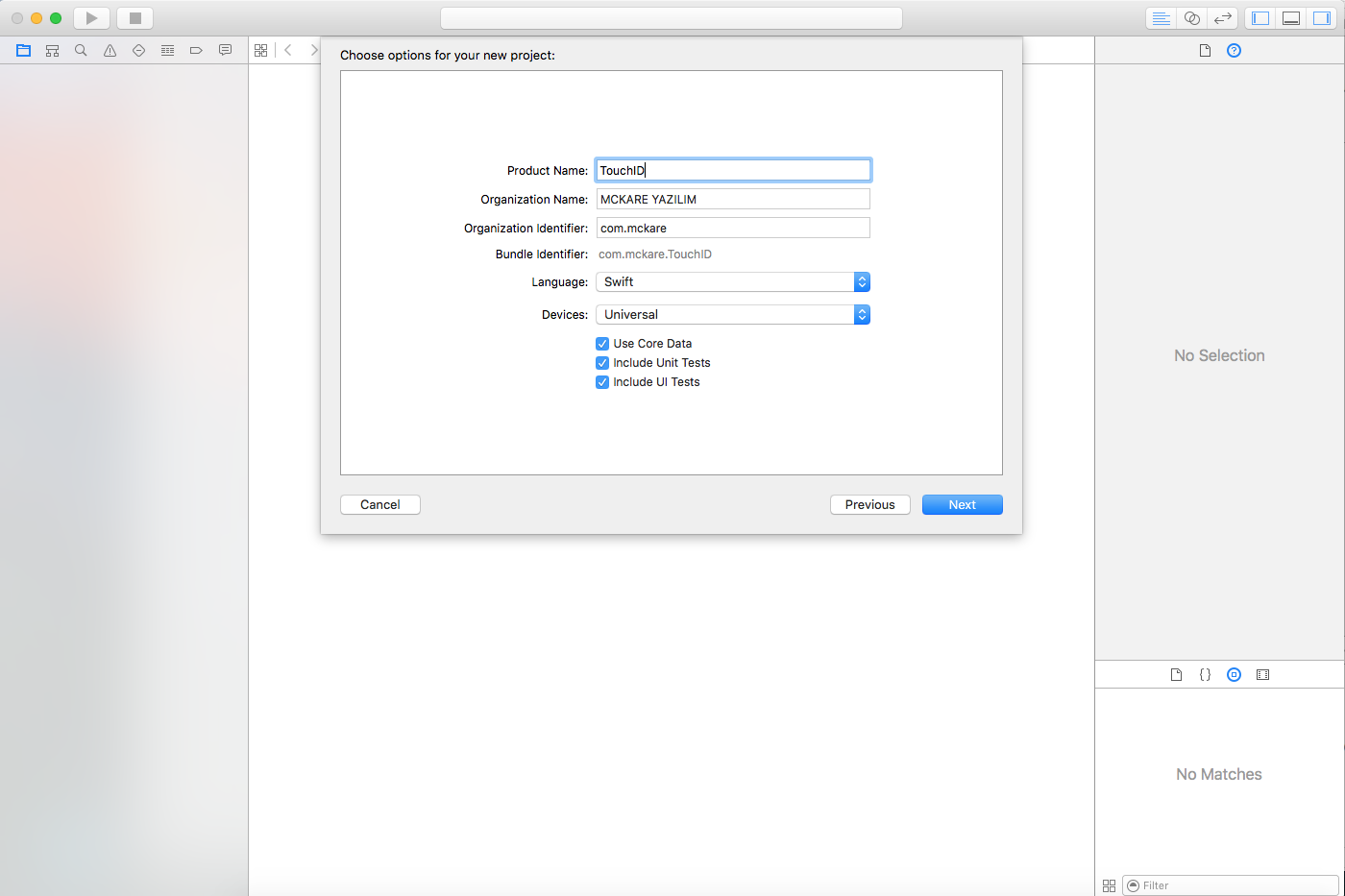Go forward in editor history
Image resolution: width=1345 pixels, height=896 pixels.
click(313, 50)
